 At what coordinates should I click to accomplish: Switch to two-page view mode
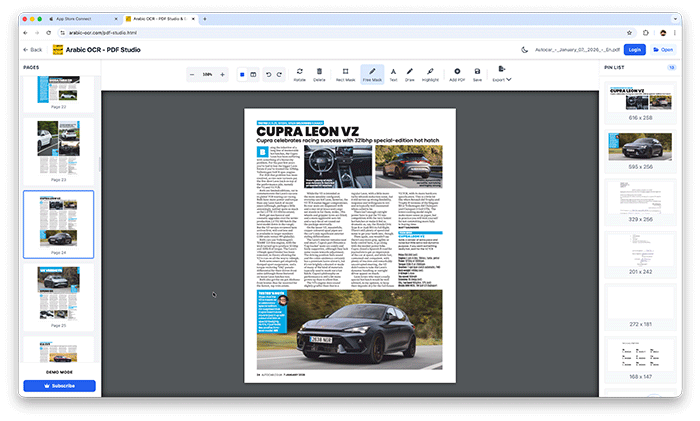(253, 75)
